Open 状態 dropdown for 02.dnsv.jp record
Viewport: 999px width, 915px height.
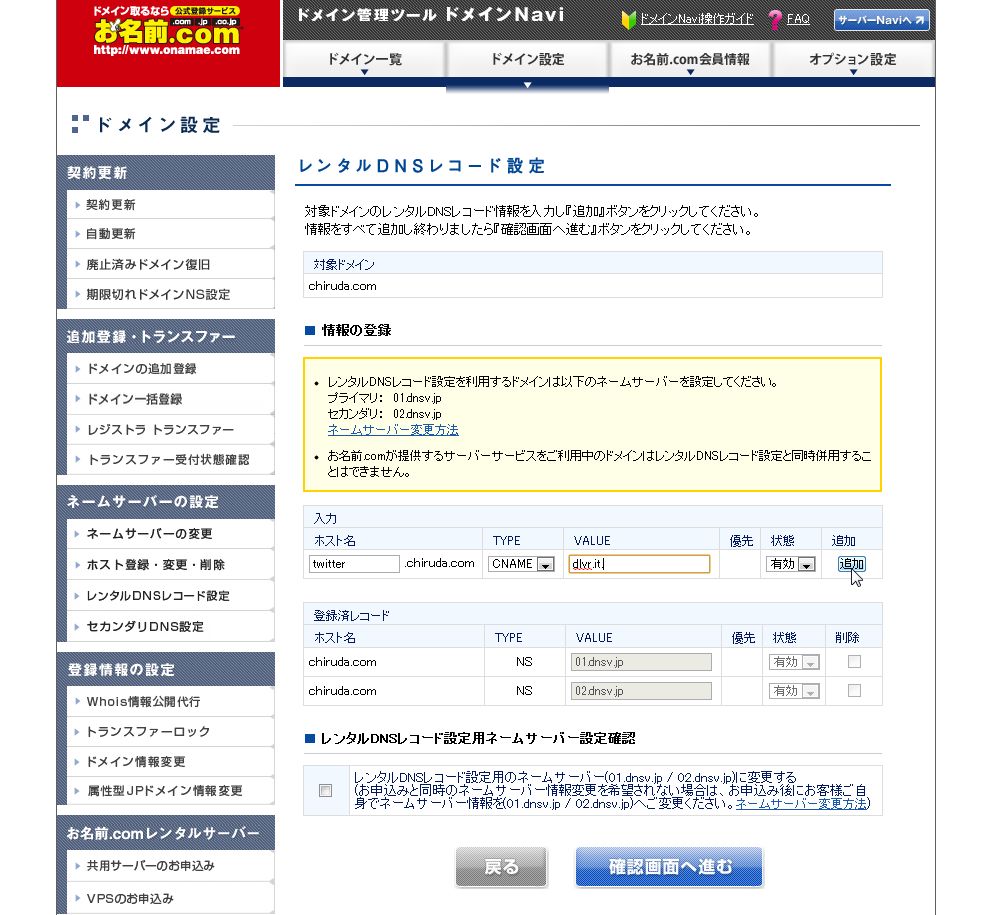tap(794, 691)
